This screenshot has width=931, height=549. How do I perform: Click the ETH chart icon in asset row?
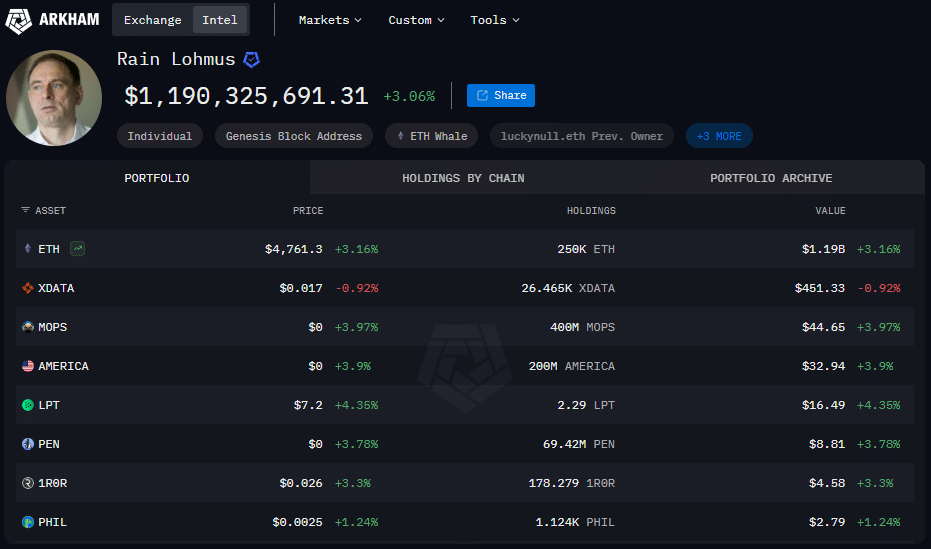(78, 249)
